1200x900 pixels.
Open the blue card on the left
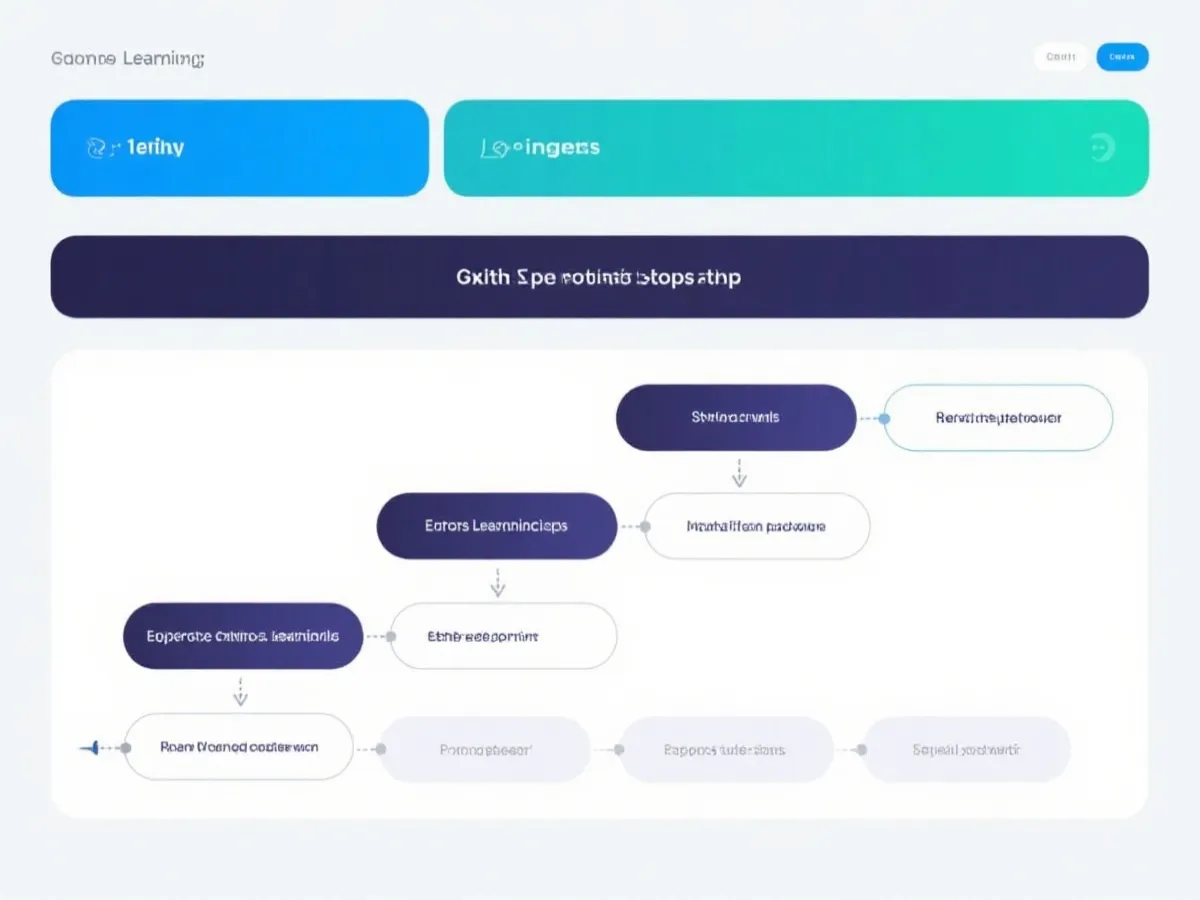point(240,148)
